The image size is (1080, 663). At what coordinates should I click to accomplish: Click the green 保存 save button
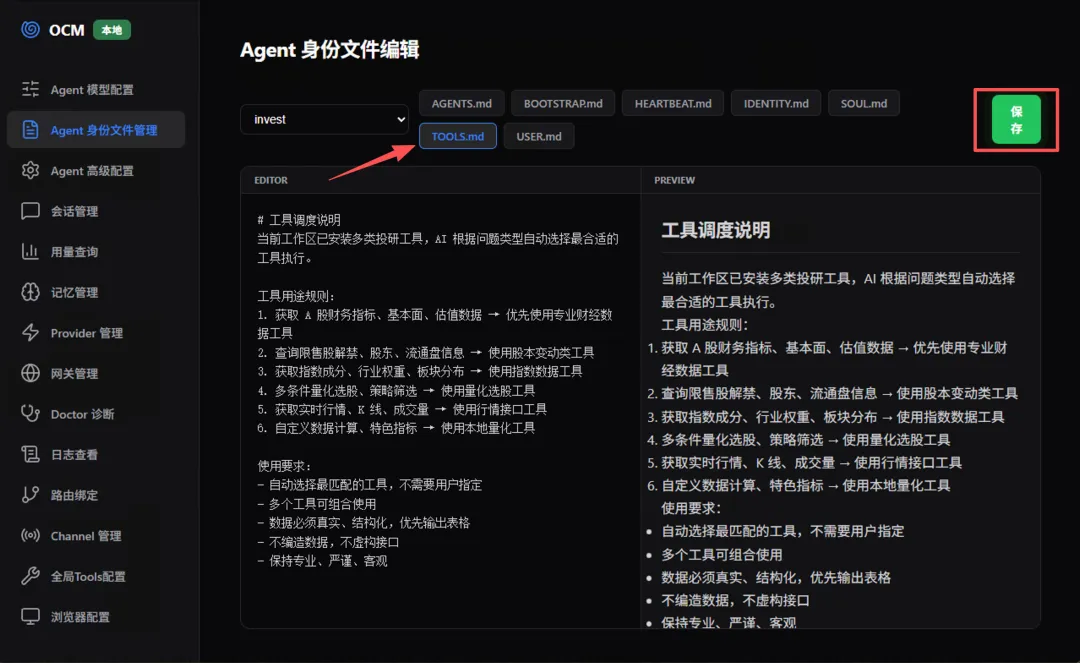pyautogui.click(x=1016, y=120)
